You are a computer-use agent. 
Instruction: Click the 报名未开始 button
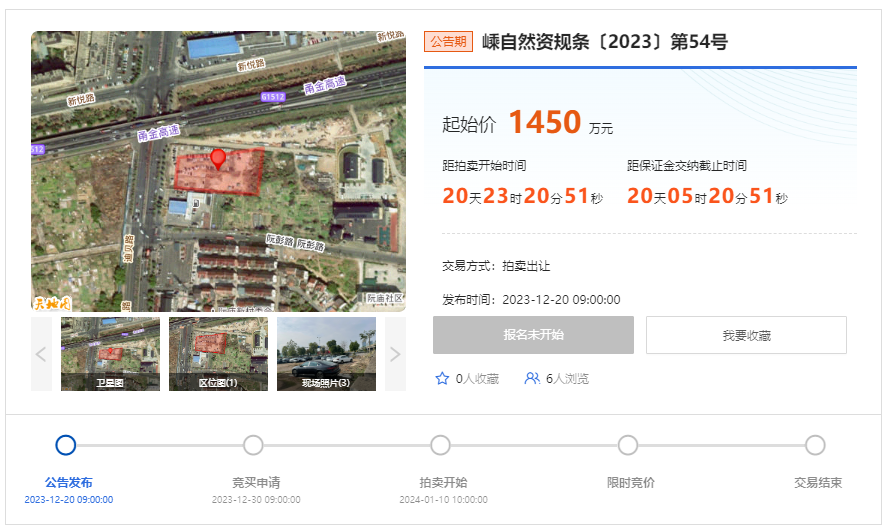[x=533, y=335]
